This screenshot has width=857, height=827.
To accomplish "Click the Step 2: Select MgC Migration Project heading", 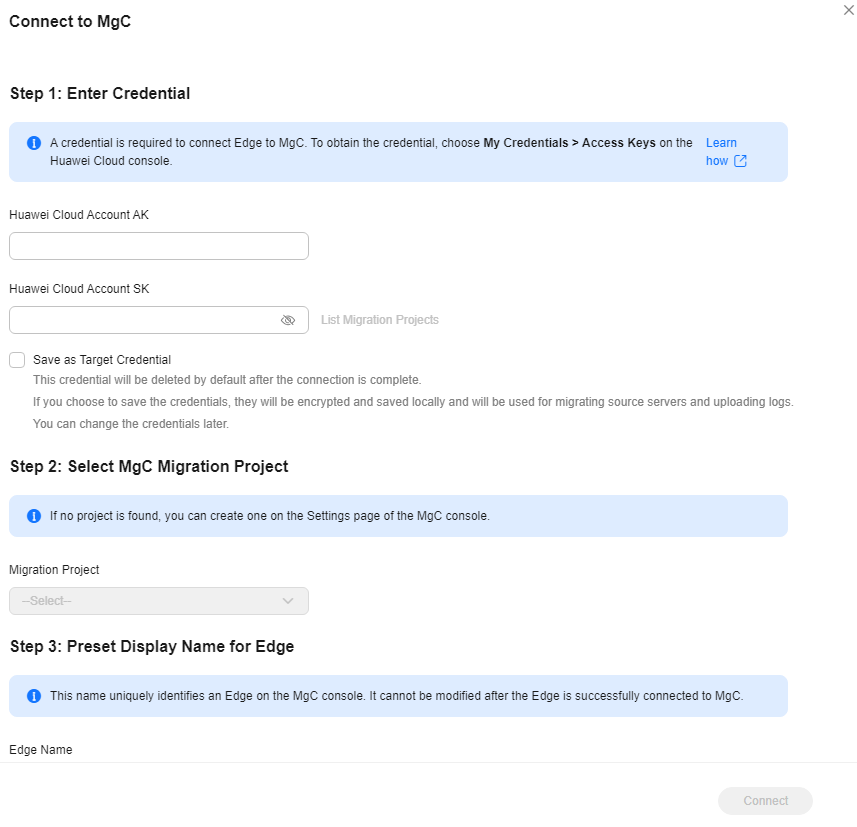I will [x=149, y=466].
